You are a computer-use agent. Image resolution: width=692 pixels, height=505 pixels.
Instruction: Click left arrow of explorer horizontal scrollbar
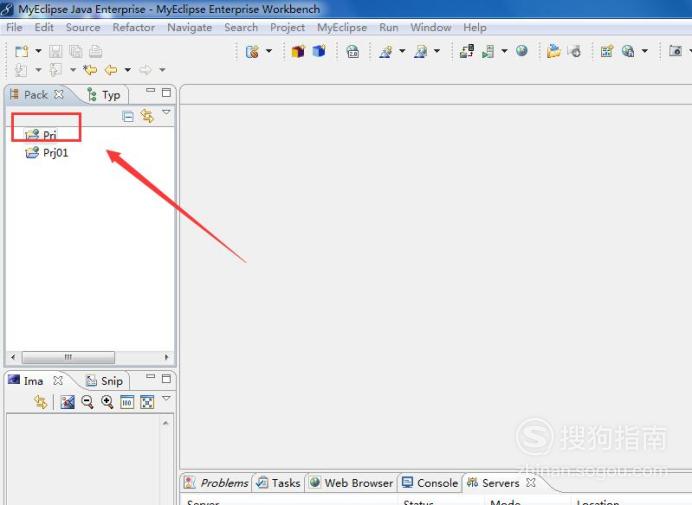point(13,357)
